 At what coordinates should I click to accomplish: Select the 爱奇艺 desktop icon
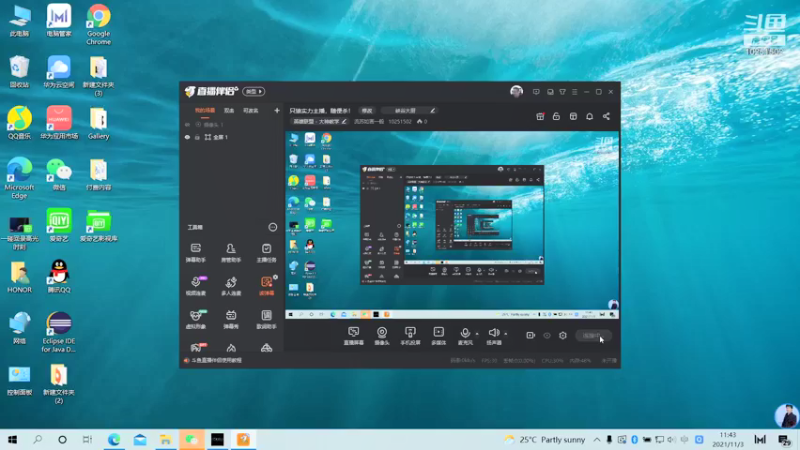[x=59, y=225]
